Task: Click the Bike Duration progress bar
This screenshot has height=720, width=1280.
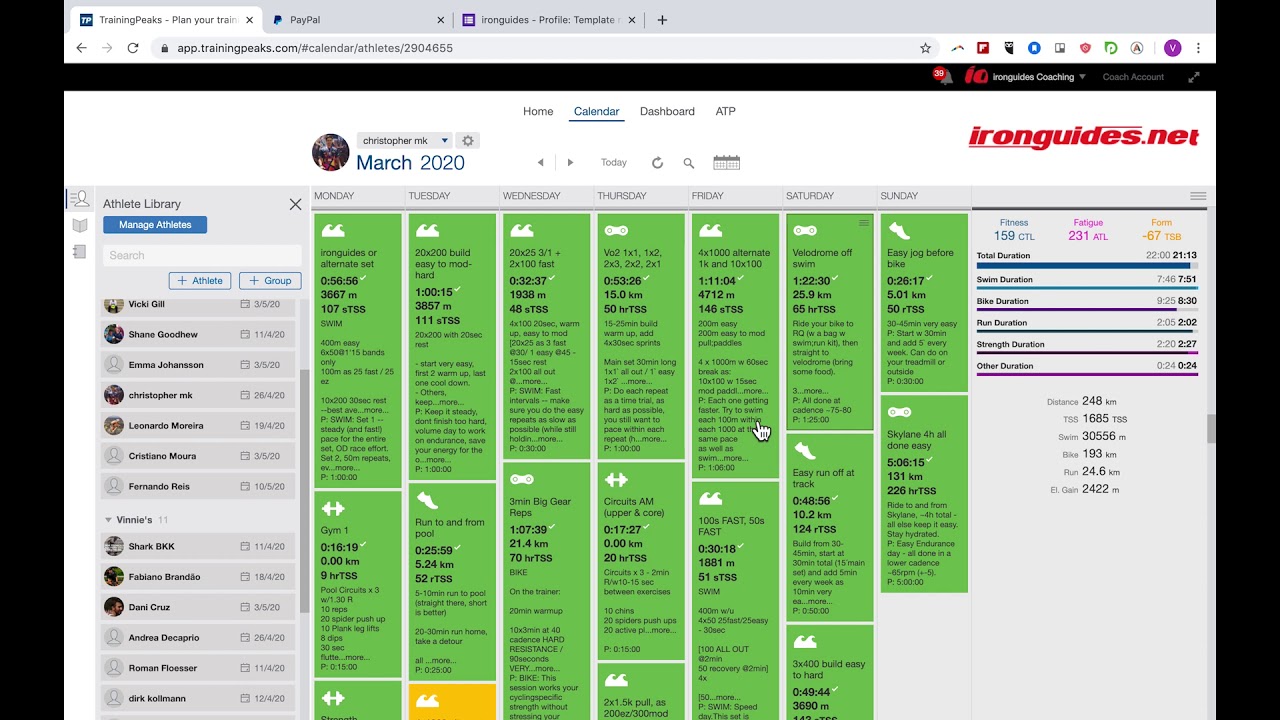Action: click(1087, 311)
